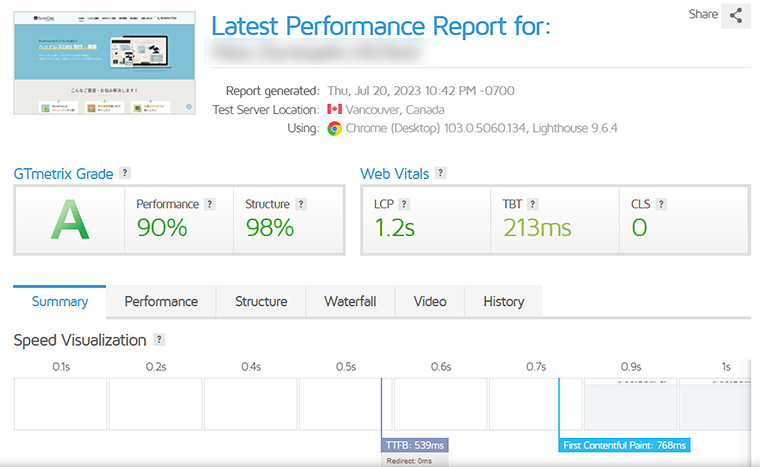Click the First Contentful Paint 768ms marker
The width and height of the screenshot is (760, 467).
coord(624,445)
